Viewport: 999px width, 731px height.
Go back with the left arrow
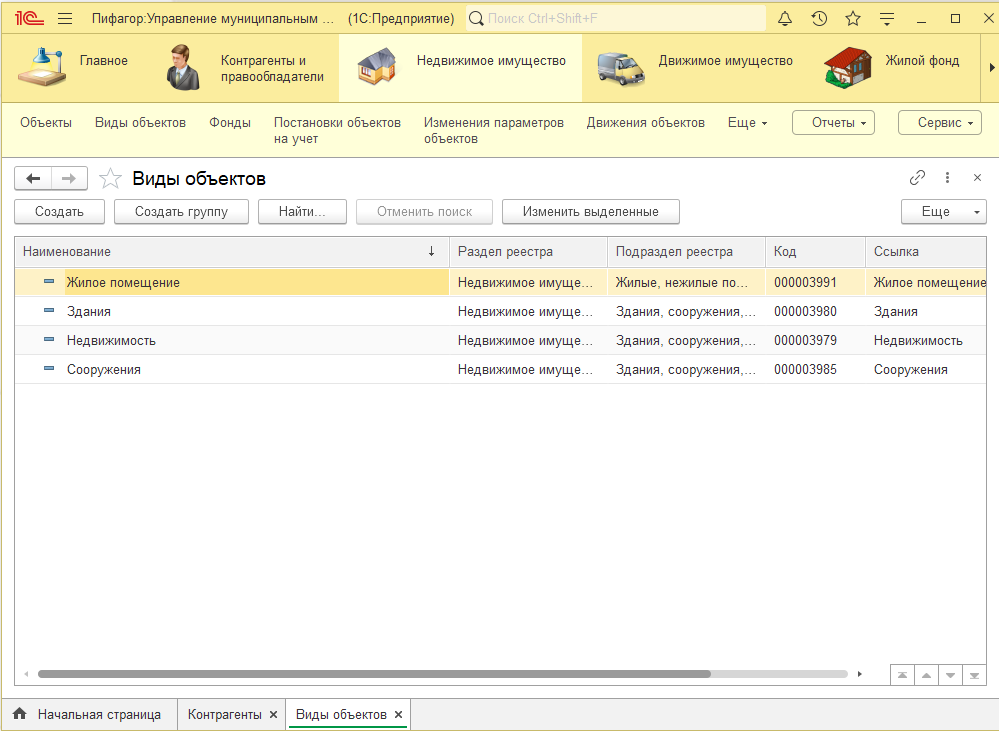pyautogui.click(x=33, y=178)
